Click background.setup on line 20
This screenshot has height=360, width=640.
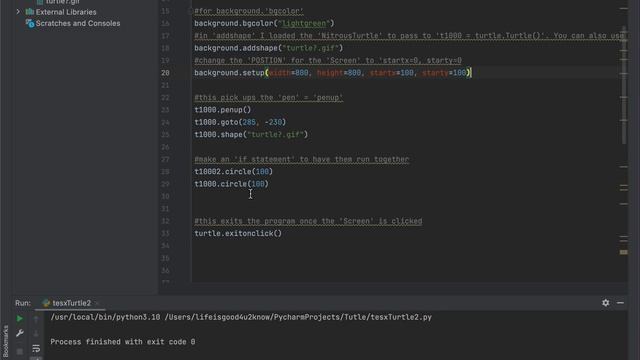[229, 73]
